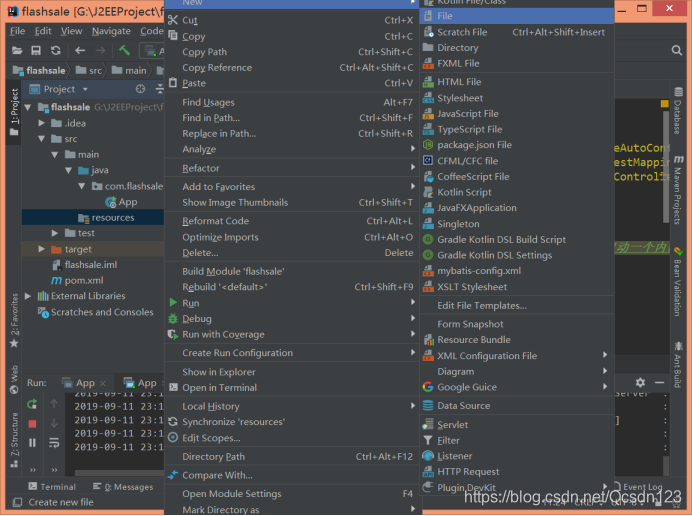Collapse the src folder node
This screenshot has width=692, height=516.
click(41, 139)
